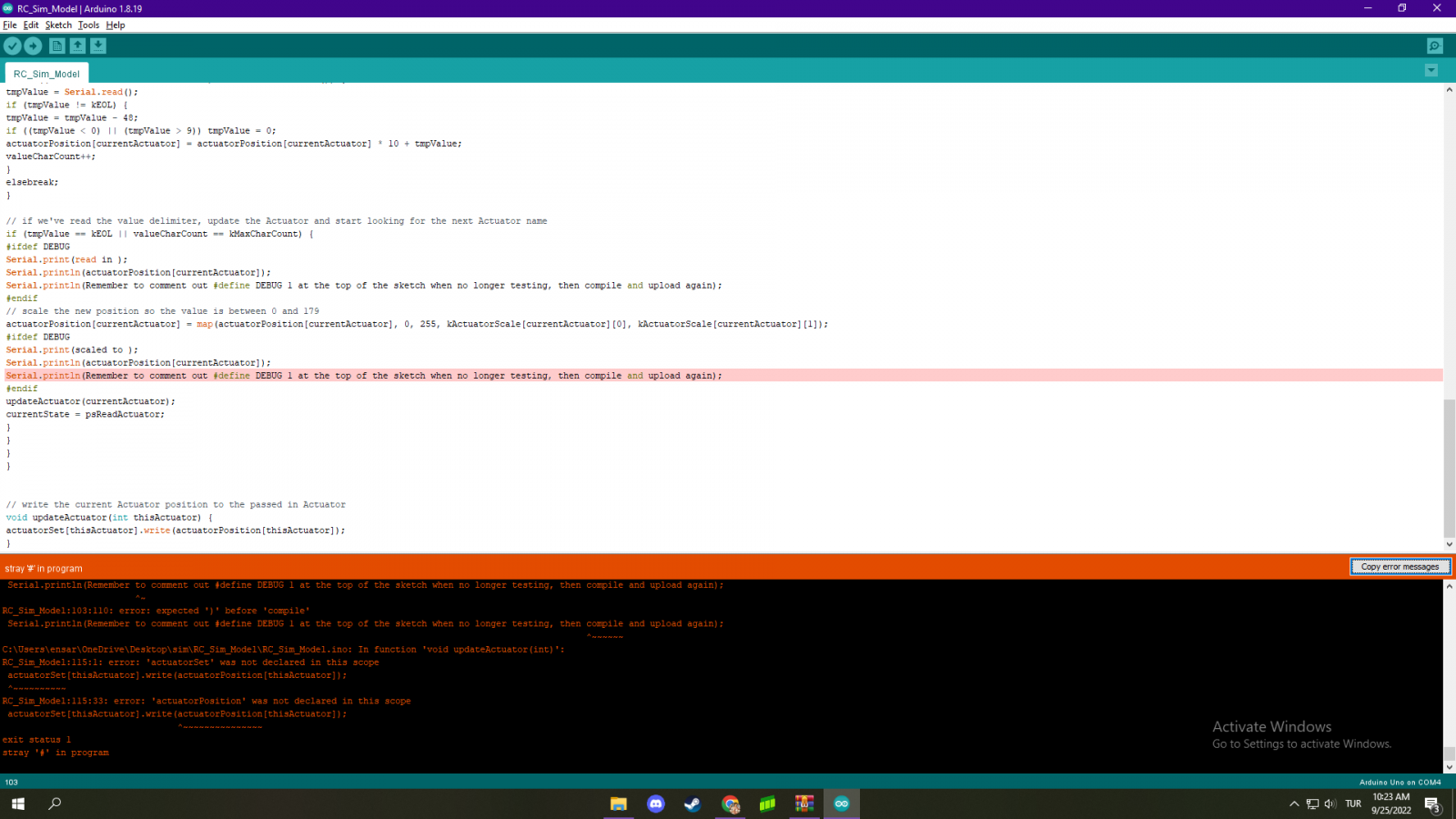Click the code editor scrollbar down arrow

[x=1449, y=544]
